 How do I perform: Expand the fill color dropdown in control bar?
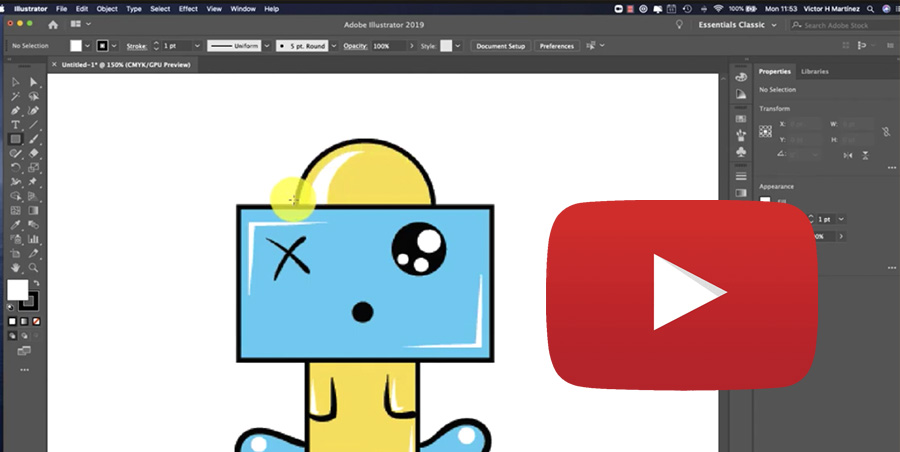[x=88, y=46]
